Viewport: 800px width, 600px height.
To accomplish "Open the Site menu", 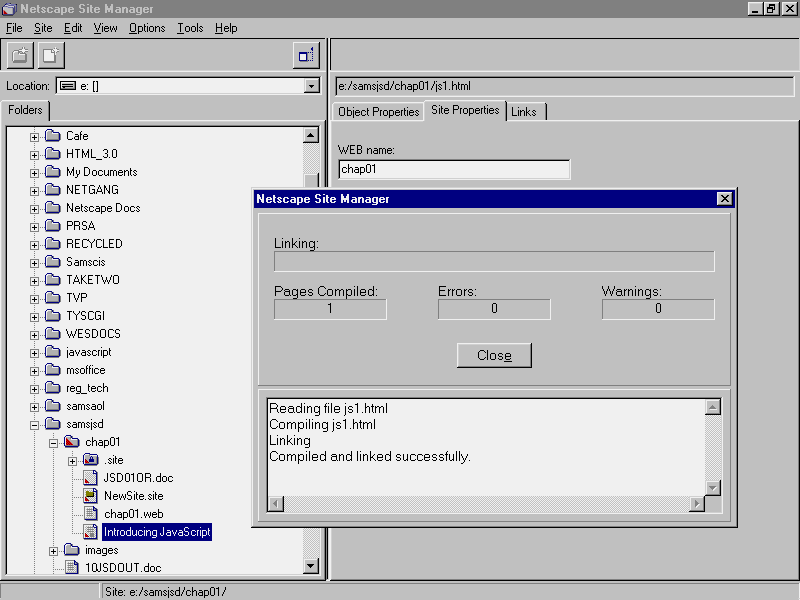I will (x=43, y=28).
